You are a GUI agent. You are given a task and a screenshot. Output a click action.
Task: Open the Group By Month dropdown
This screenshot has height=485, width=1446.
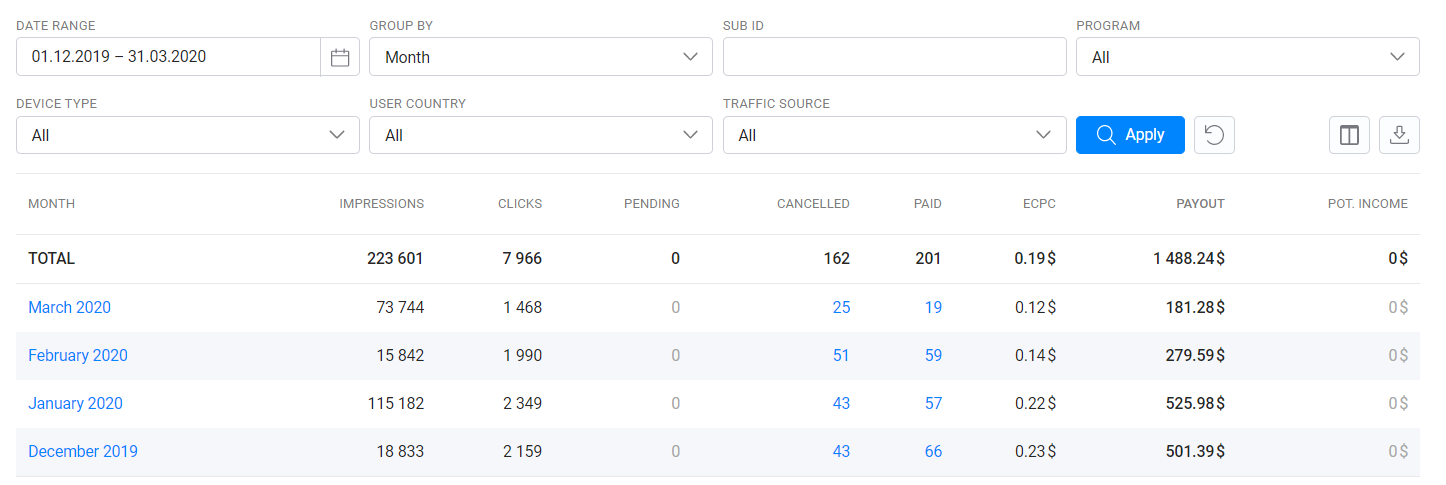[x=541, y=57]
